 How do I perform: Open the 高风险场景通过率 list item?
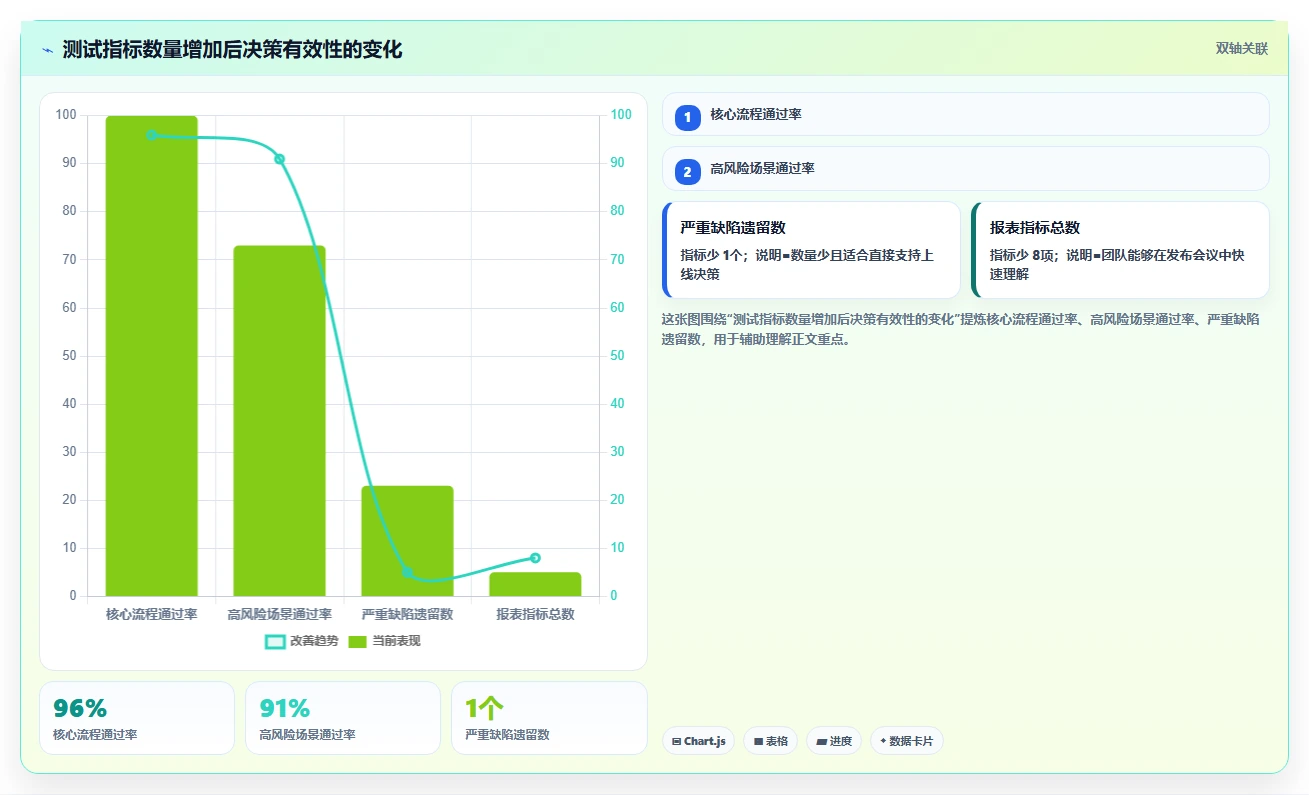(966, 168)
